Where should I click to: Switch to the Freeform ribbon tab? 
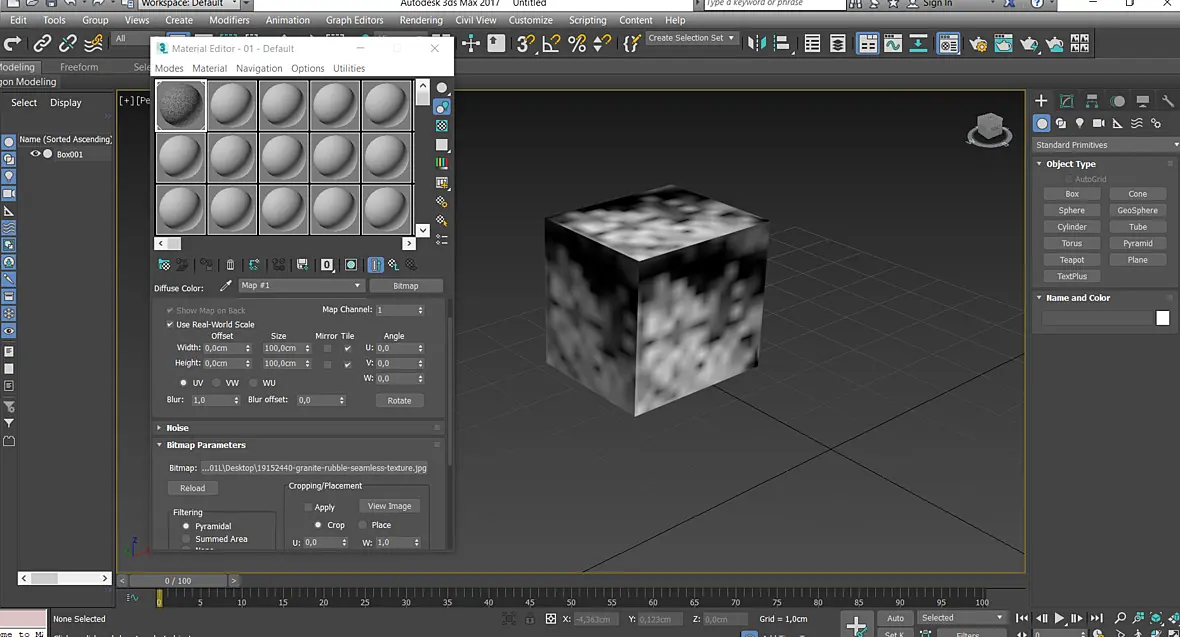79,67
